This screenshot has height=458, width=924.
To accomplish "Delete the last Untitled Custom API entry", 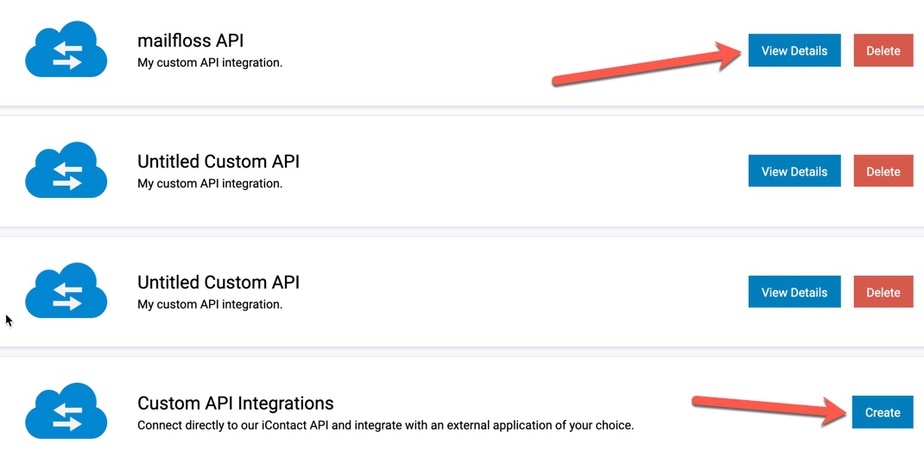I will 883,292.
